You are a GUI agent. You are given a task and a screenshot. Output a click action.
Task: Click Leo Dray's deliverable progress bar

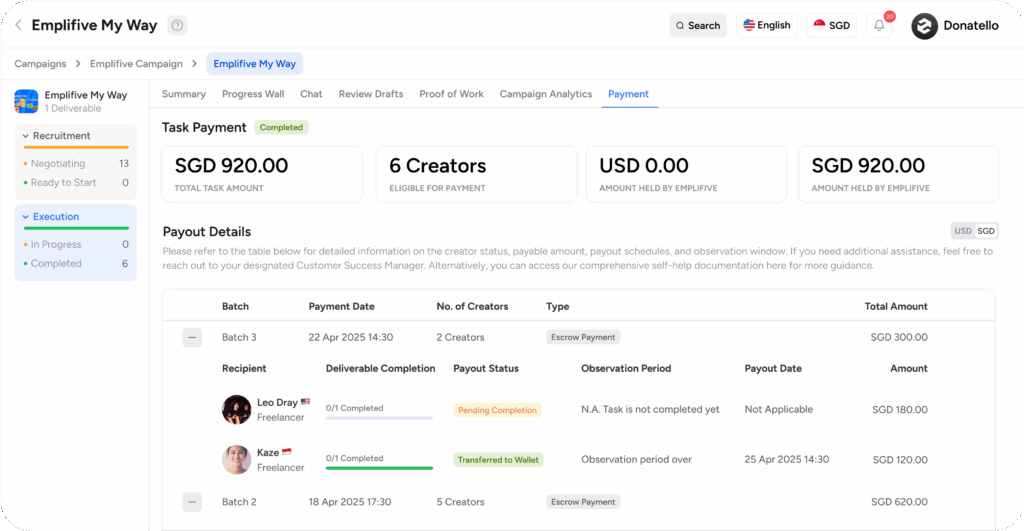click(379, 418)
